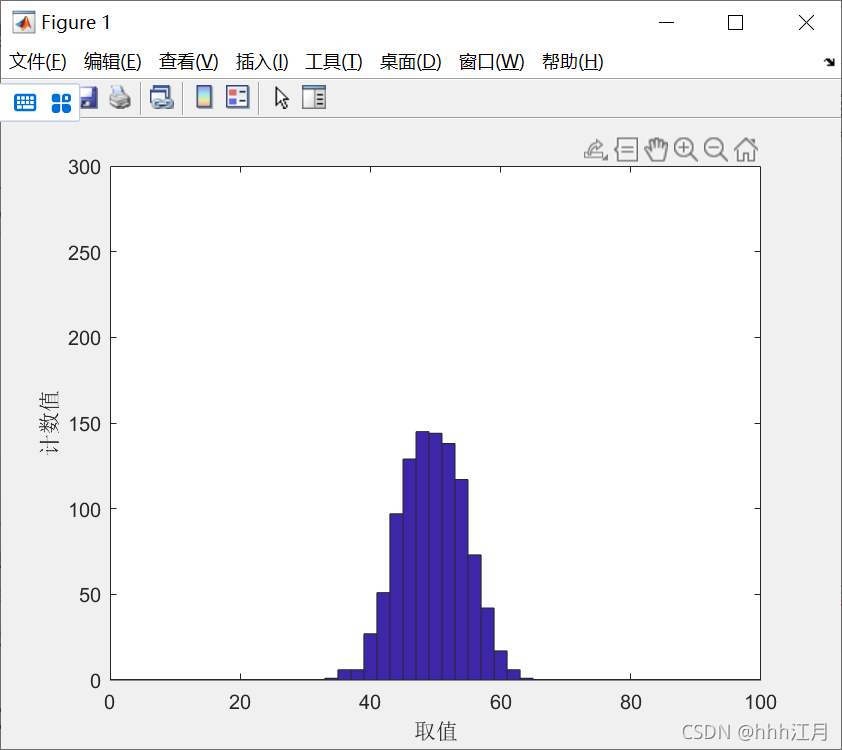Screen dimensions: 842x750
Task: Open the 查看(V) menu
Action: [x=188, y=62]
